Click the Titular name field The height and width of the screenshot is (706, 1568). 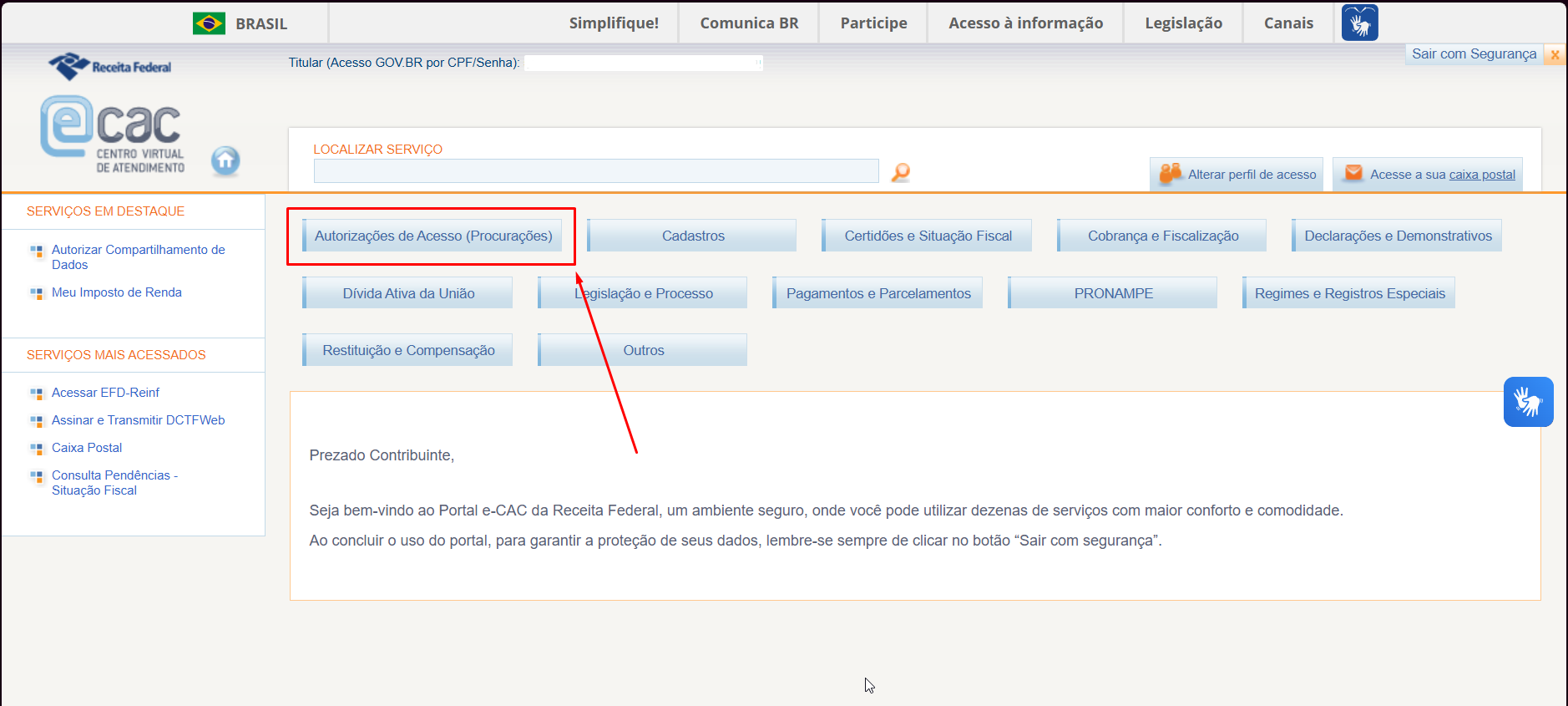pos(644,63)
